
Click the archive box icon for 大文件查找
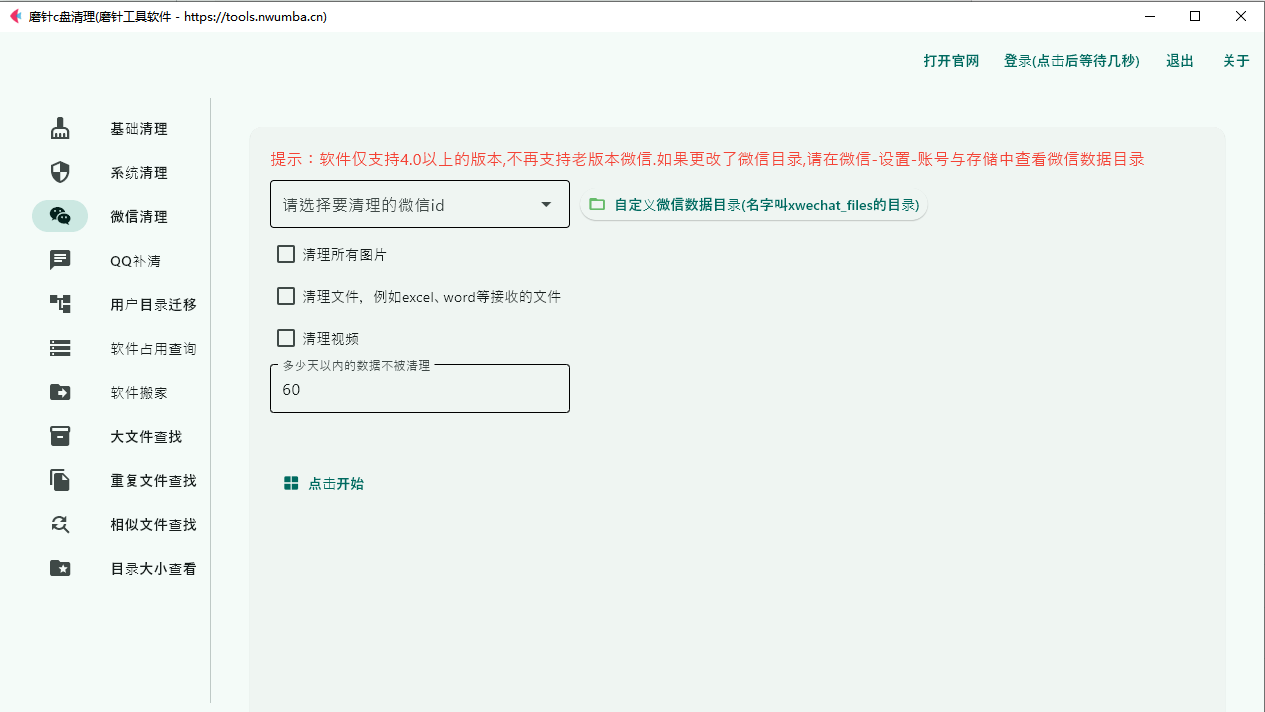tap(60, 437)
